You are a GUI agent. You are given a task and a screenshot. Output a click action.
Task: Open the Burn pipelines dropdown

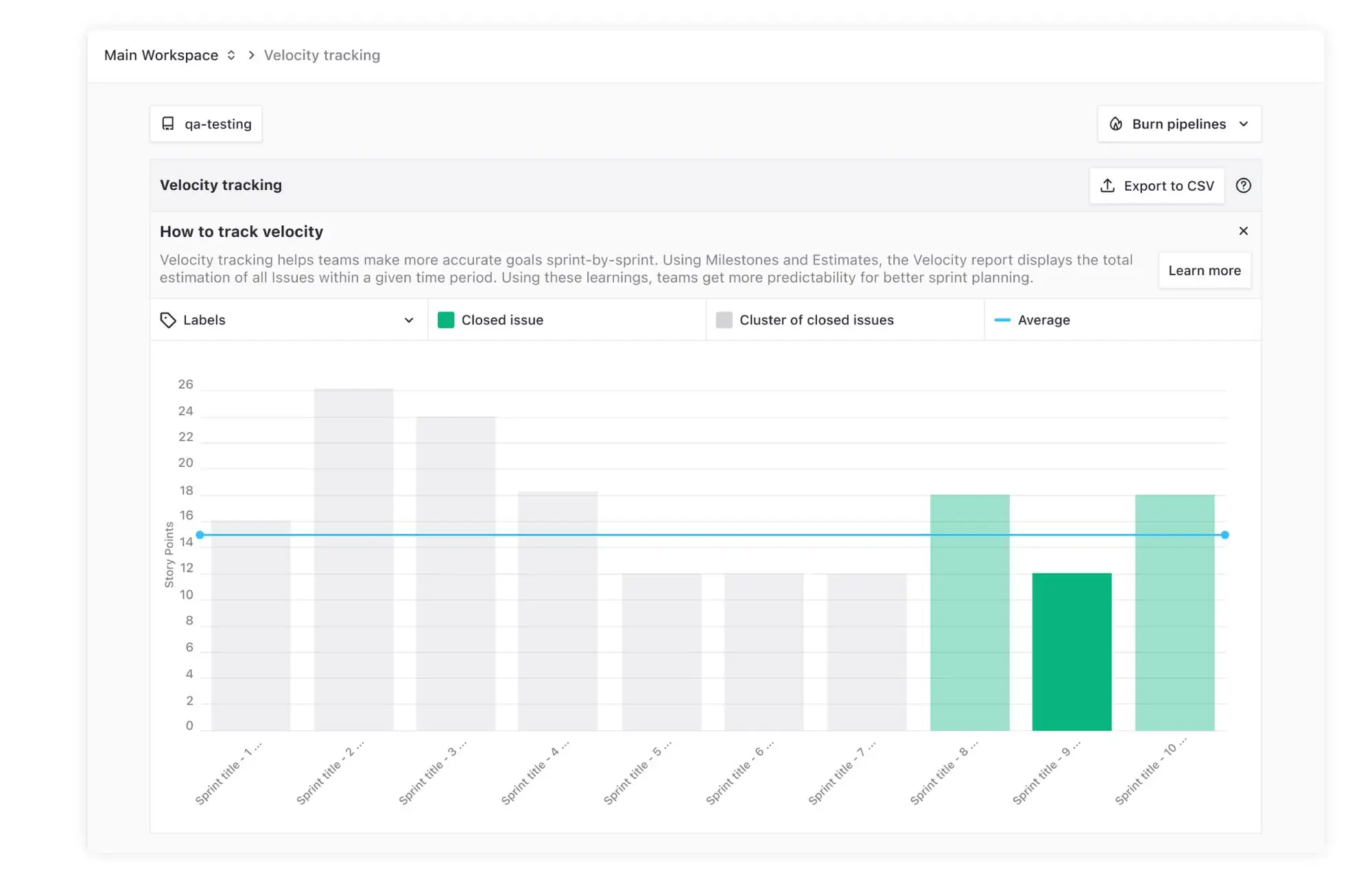pos(1179,124)
